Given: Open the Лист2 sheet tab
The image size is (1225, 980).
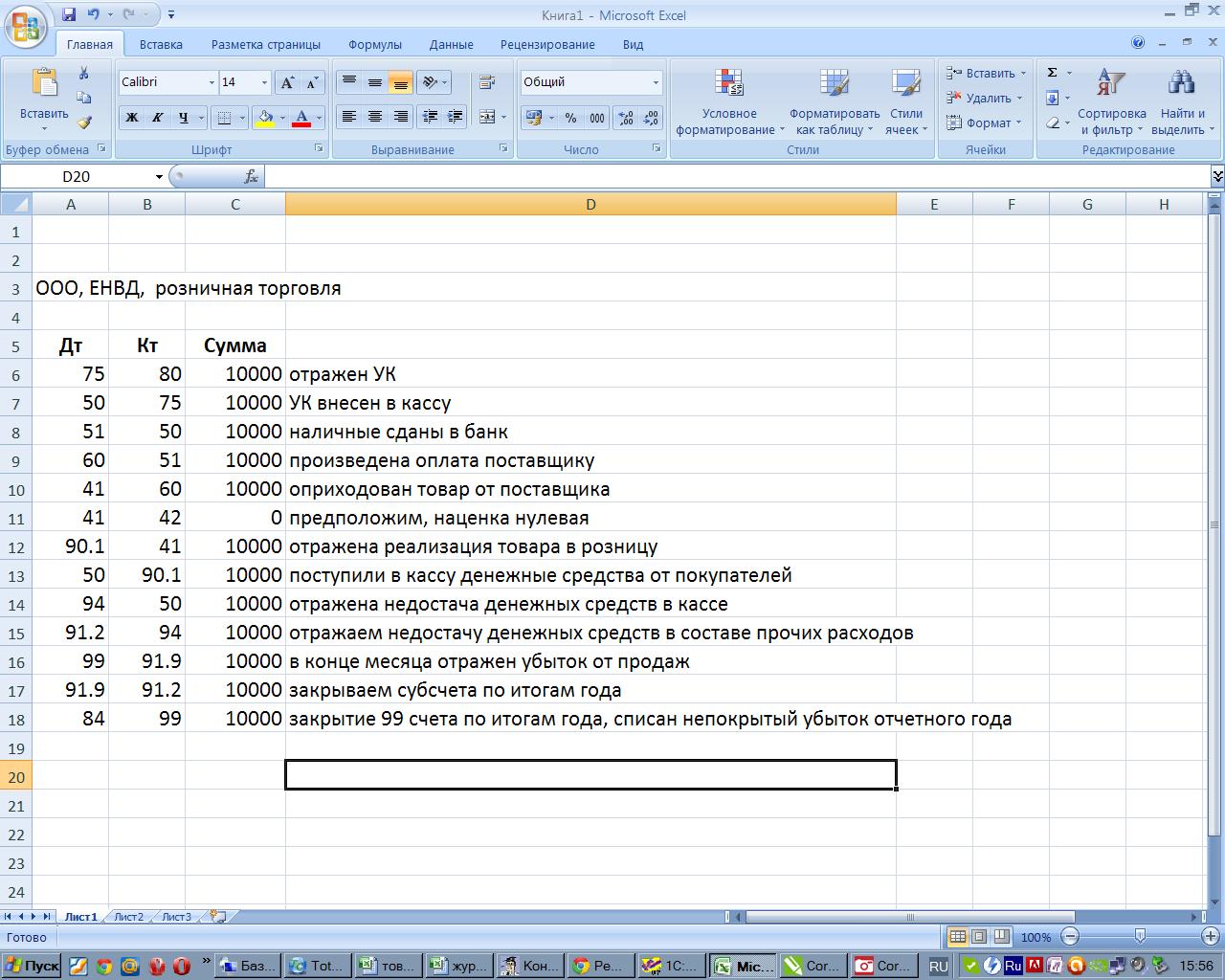Looking at the screenshot, I should pos(128,917).
